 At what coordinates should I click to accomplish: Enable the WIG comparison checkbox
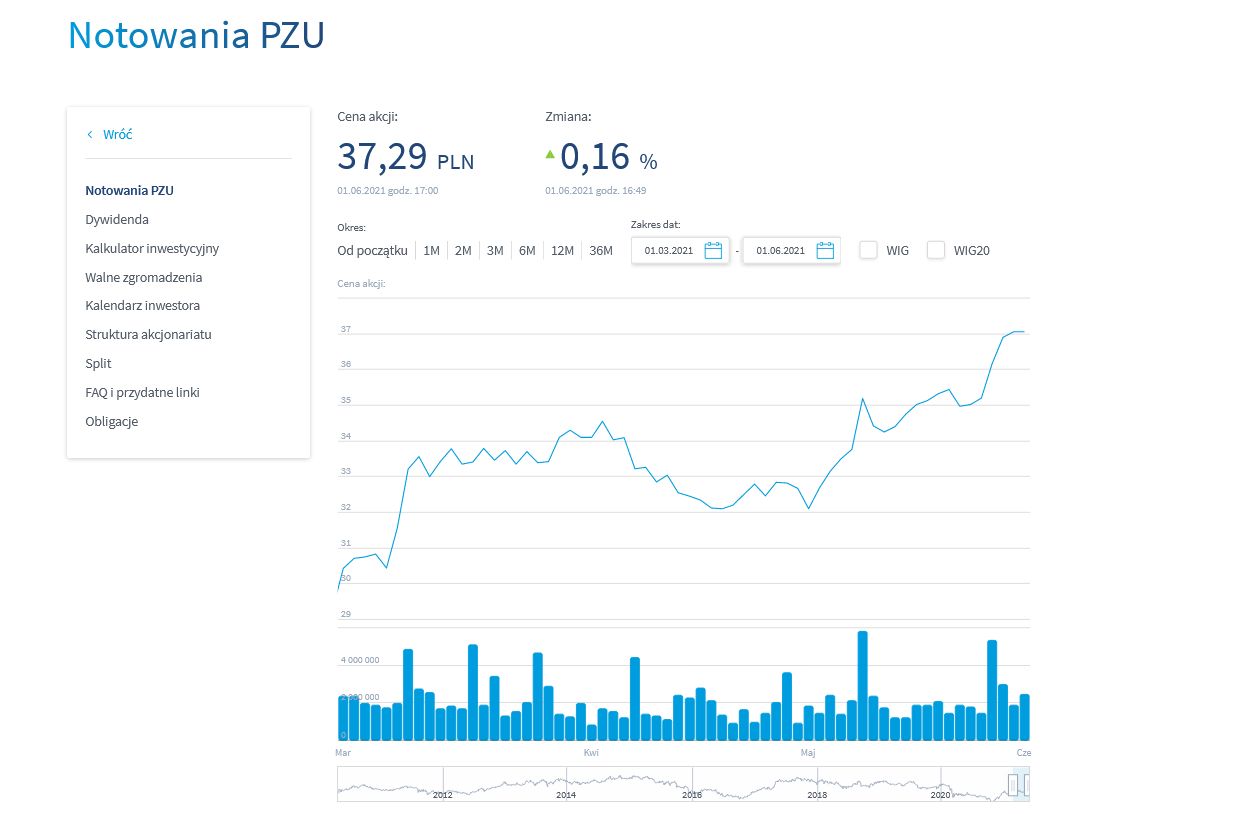pyautogui.click(x=868, y=250)
